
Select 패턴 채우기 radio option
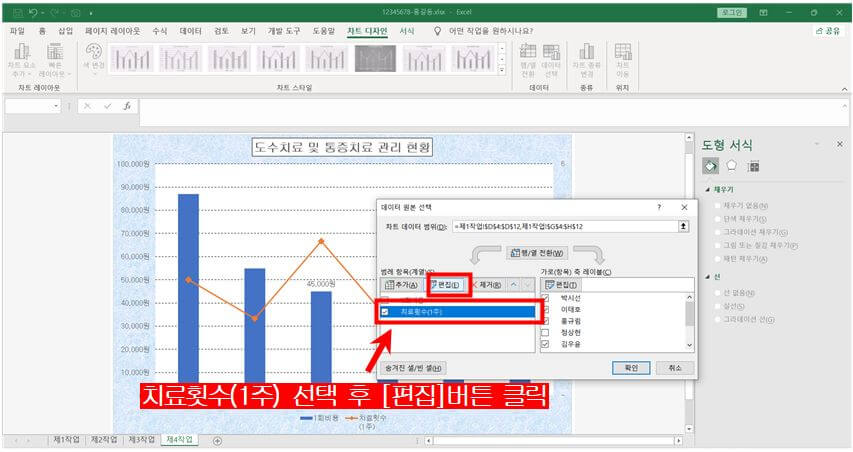718,259
